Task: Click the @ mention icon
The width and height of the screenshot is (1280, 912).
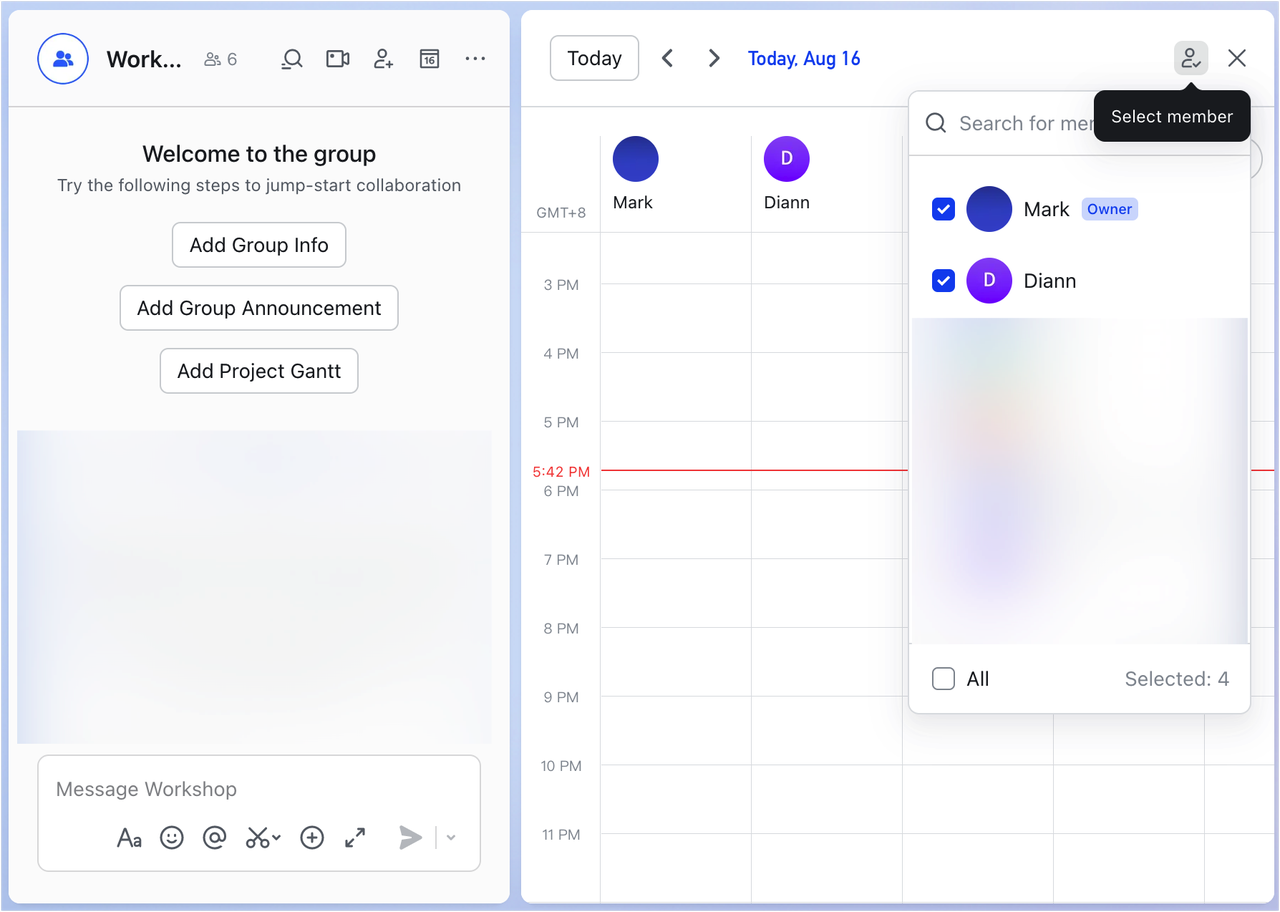Action: pos(214,837)
